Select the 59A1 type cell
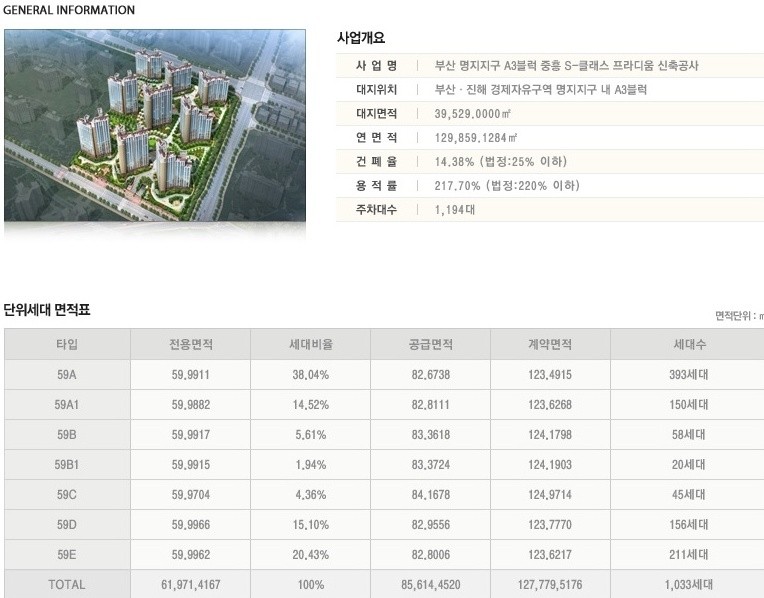This screenshot has height=598, width=764. click(67, 405)
